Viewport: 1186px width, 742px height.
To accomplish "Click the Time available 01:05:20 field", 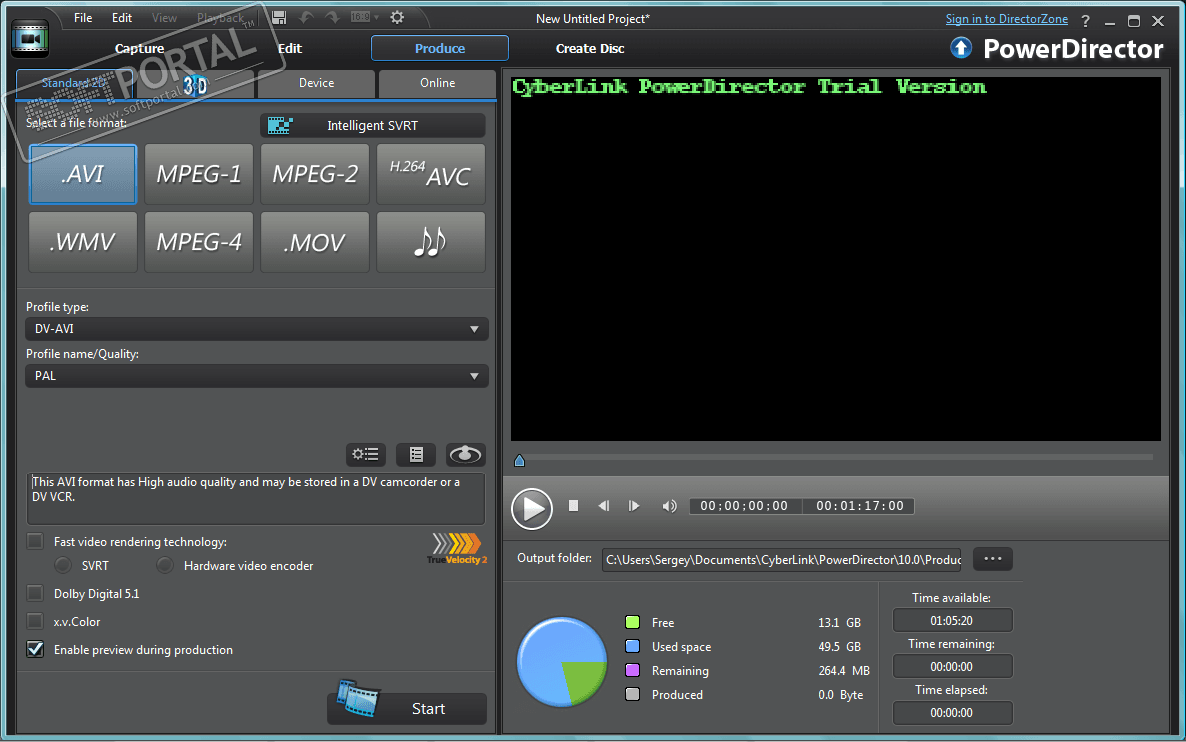I will 952,620.
